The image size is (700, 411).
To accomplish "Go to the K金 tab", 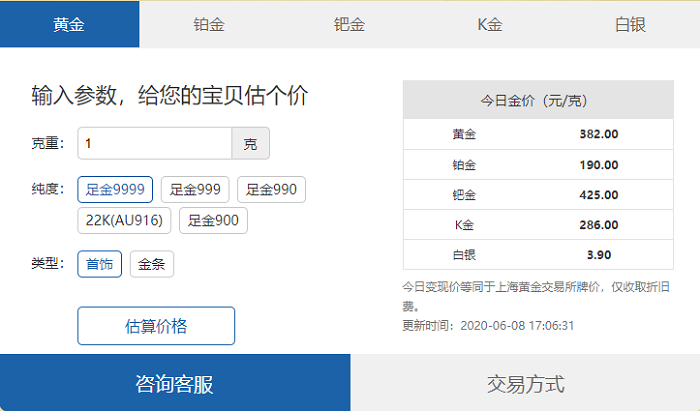I will point(490,24).
